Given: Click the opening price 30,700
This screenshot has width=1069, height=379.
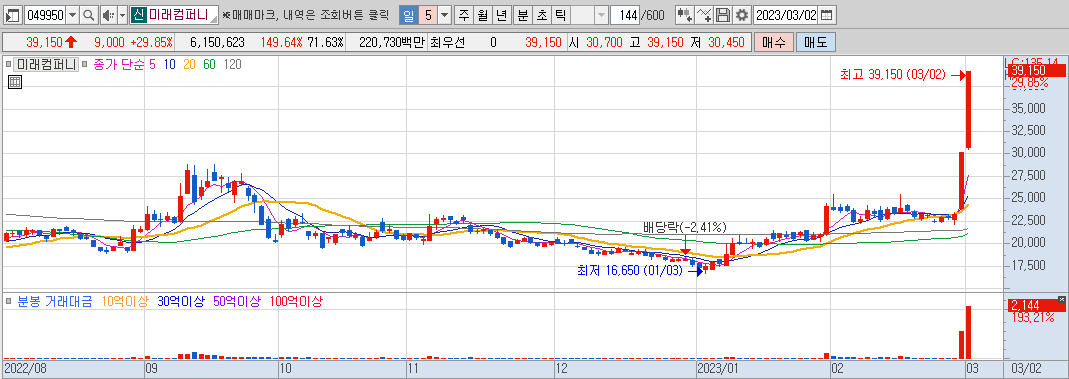Looking at the screenshot, I should pyautogui.click(x=604, y=42).
